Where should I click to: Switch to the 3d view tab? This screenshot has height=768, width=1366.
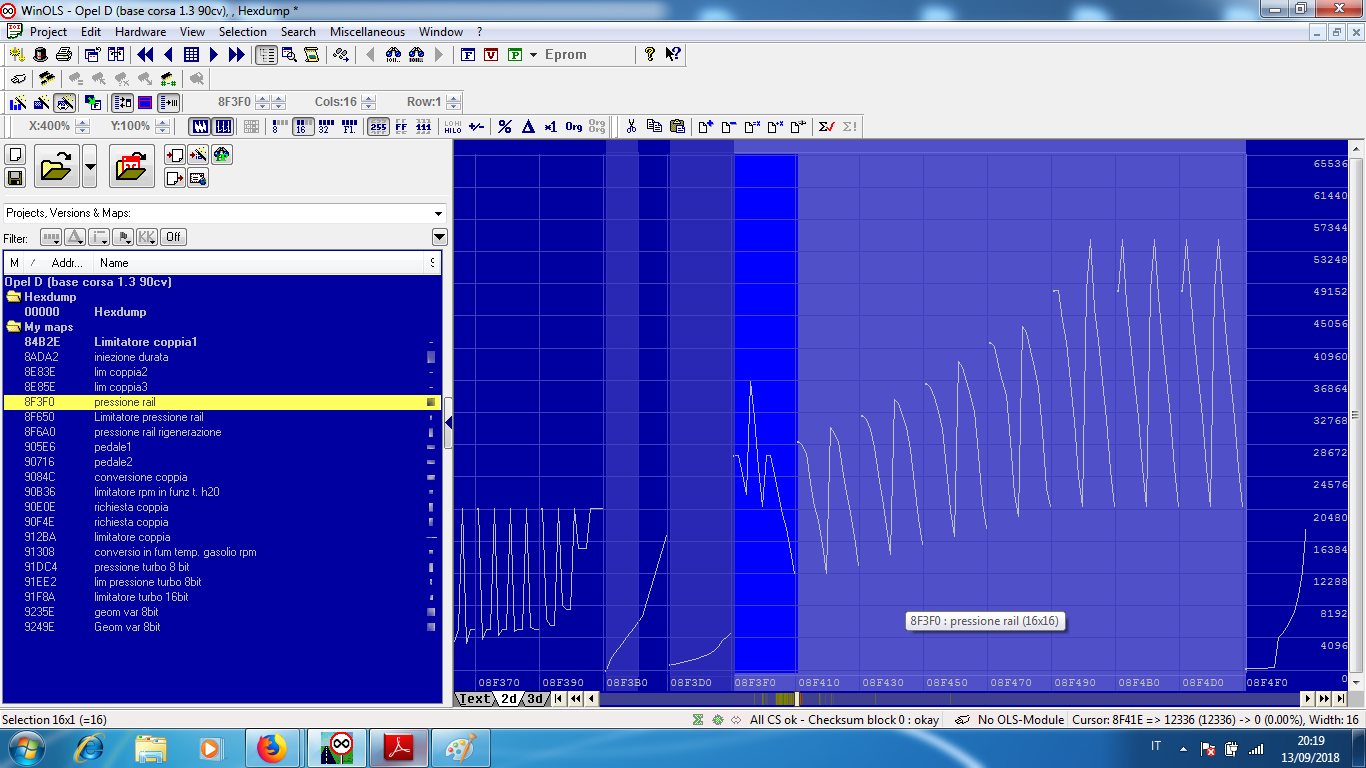536,699
